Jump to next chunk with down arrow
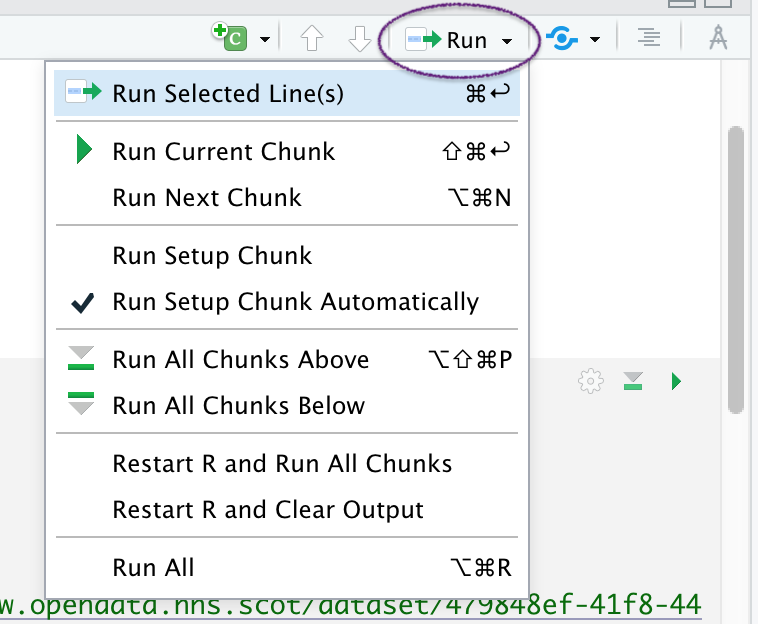This screenshot has height=624, width=758. (359, 40)
